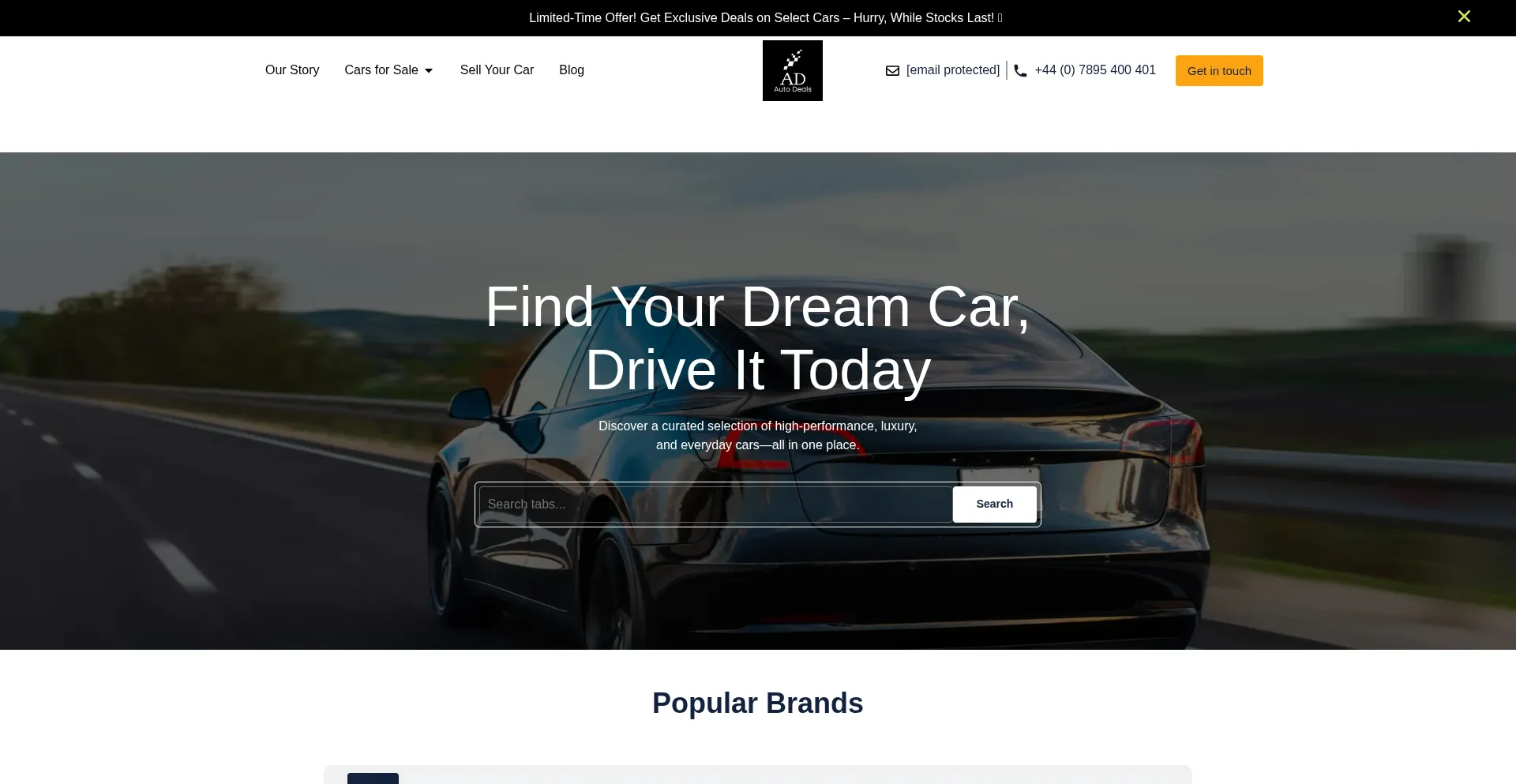This screenshot has width=1516, height=784.
Task: Select the dark brand tile below Popular Brands
Action: coord(373,778)
